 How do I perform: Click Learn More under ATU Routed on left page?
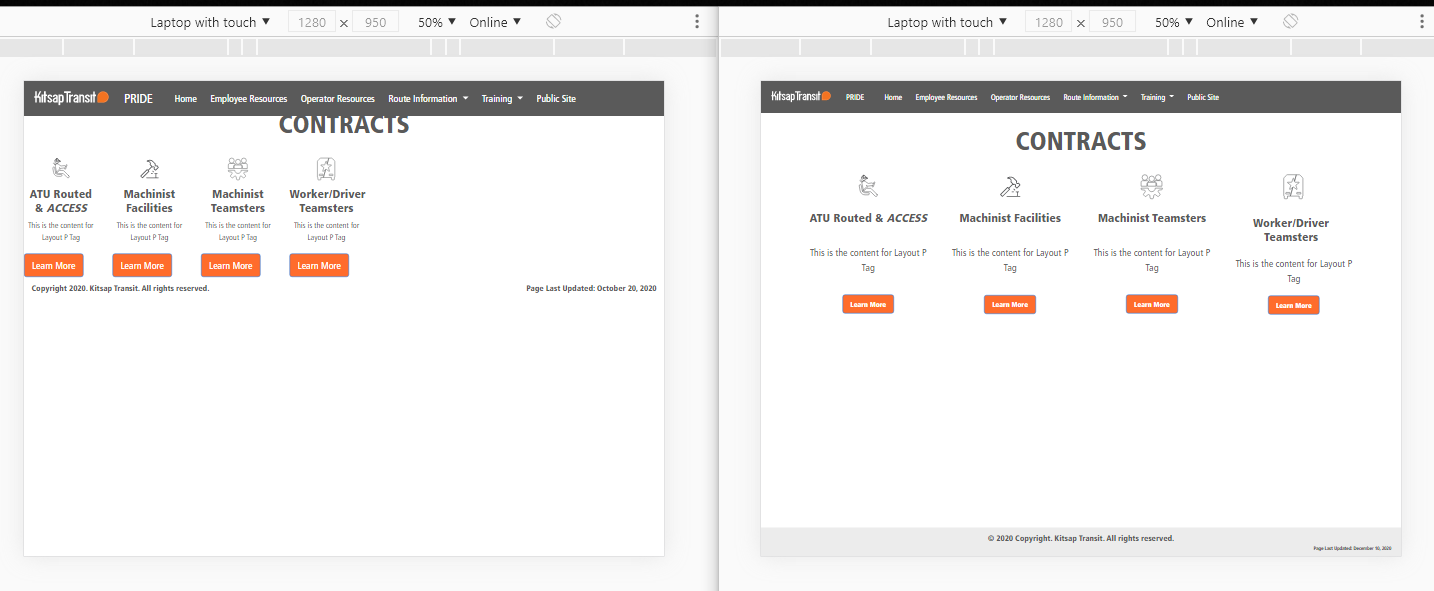54,266
